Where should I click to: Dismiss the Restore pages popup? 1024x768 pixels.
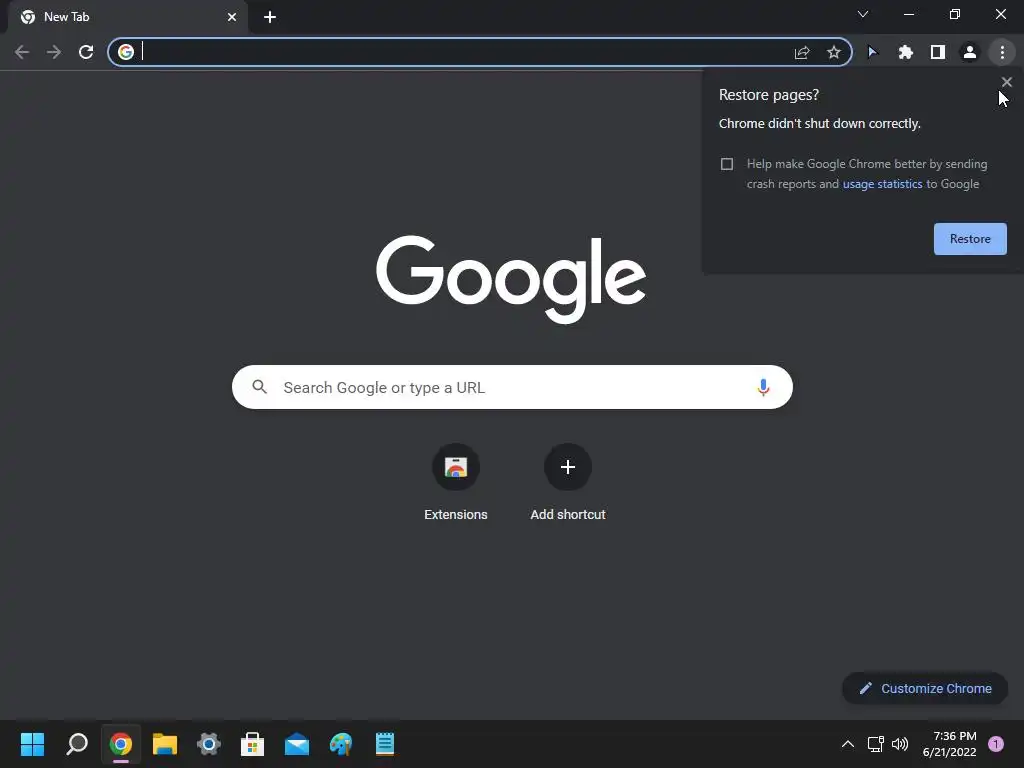tap(1006, 82)
